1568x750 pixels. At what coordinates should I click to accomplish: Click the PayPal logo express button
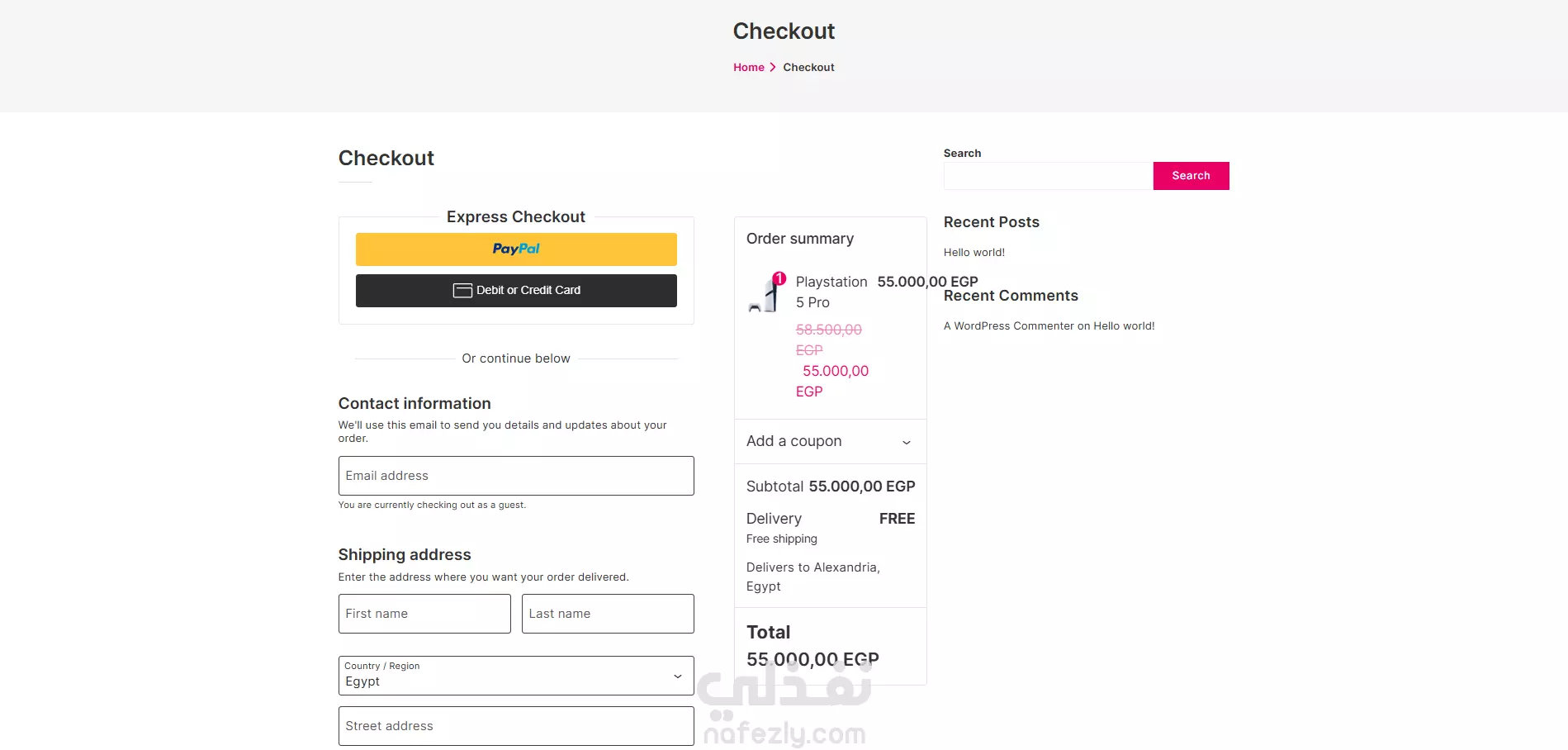point(516,249)
